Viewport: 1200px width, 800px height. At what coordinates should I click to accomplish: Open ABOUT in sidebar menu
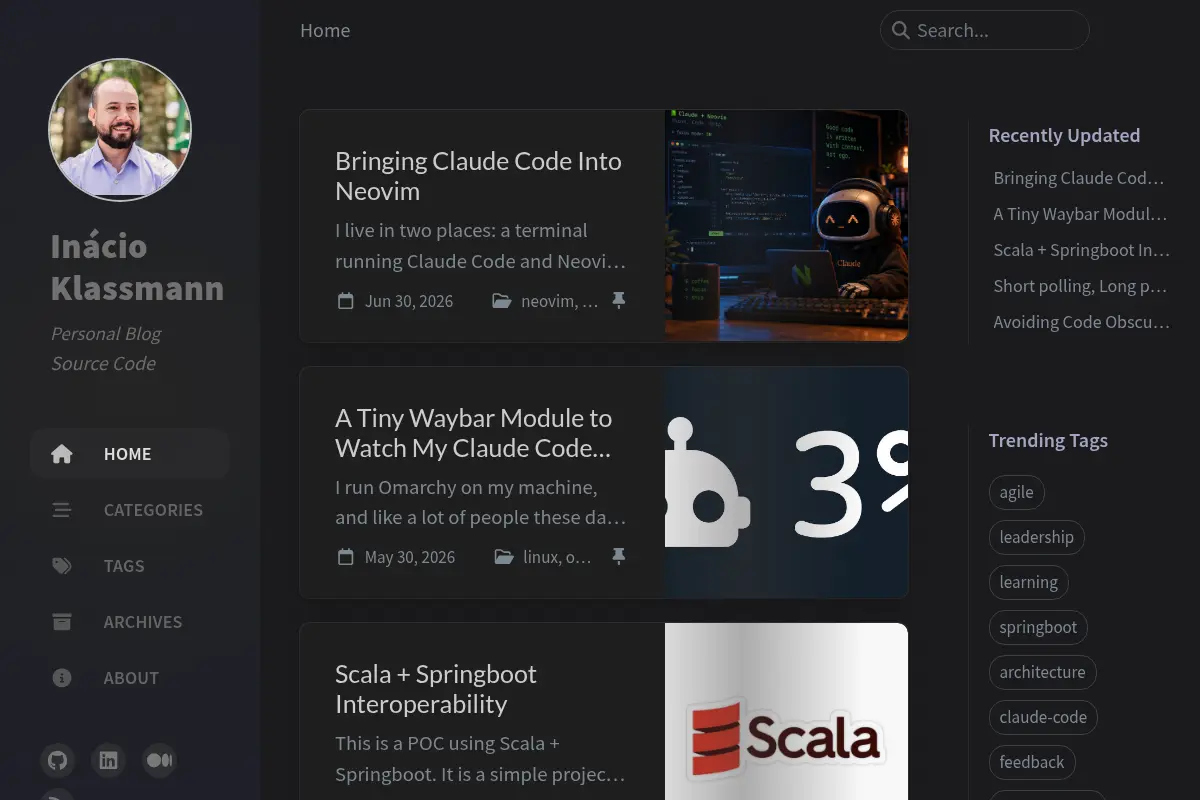tap(130, 678)
